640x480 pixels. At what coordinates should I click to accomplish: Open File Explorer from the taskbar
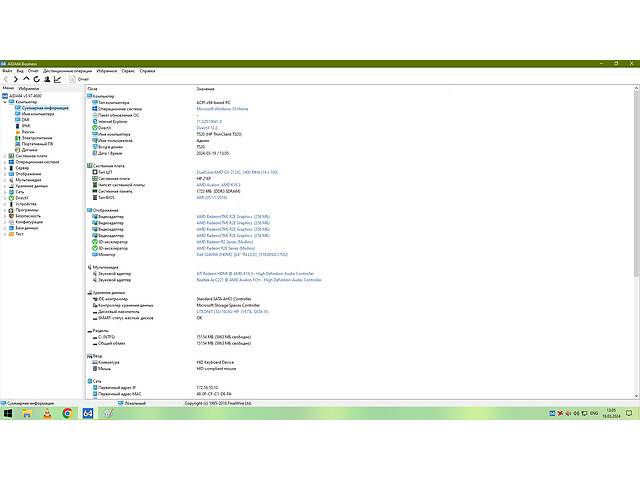pyautogui.click(x=27, y=413)
